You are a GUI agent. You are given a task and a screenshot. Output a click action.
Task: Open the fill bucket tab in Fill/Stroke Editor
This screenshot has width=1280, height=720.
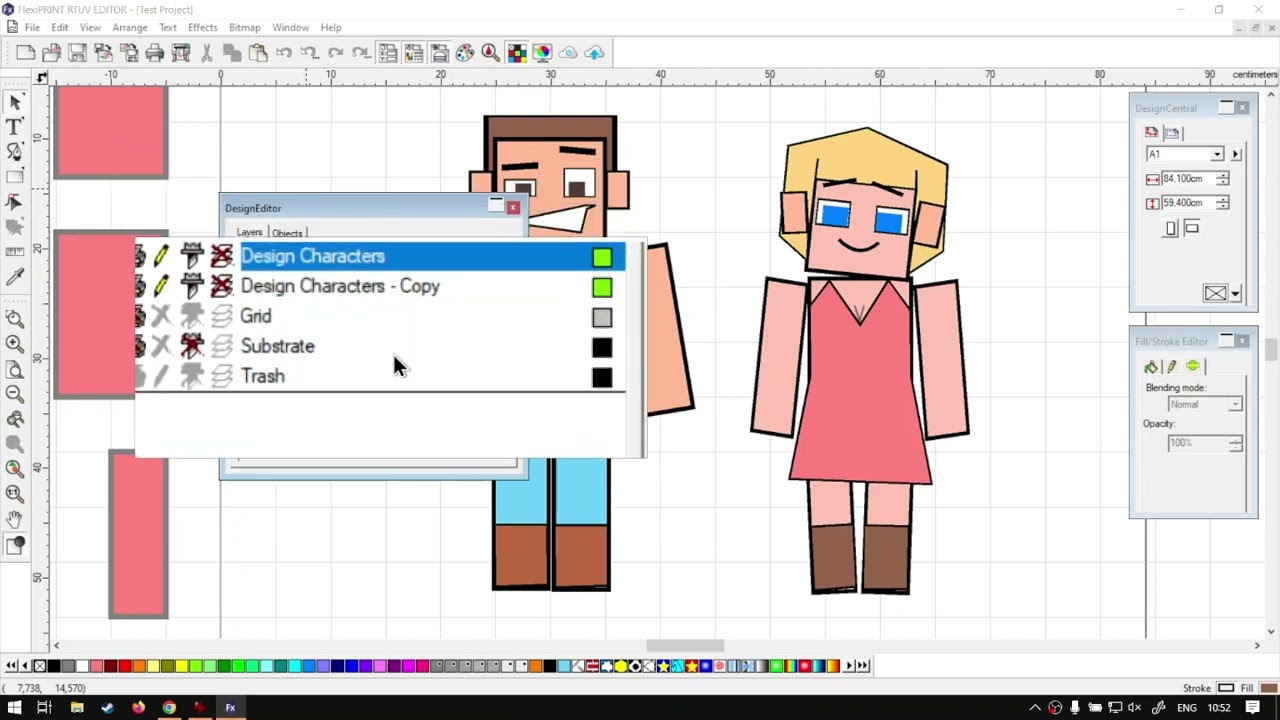point(1151,367)
